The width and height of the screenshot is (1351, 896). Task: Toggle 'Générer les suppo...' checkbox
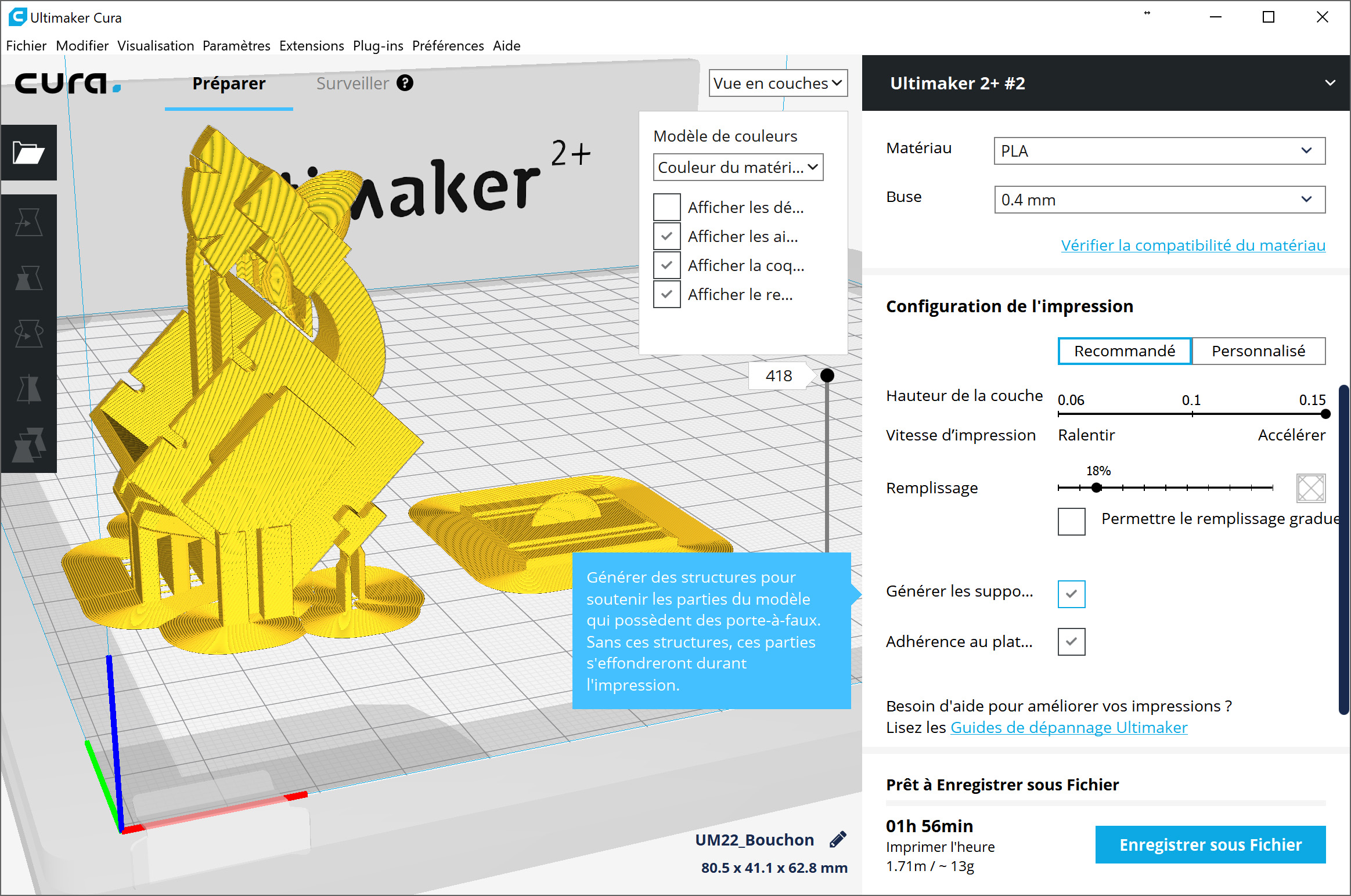coord(1071,594)
